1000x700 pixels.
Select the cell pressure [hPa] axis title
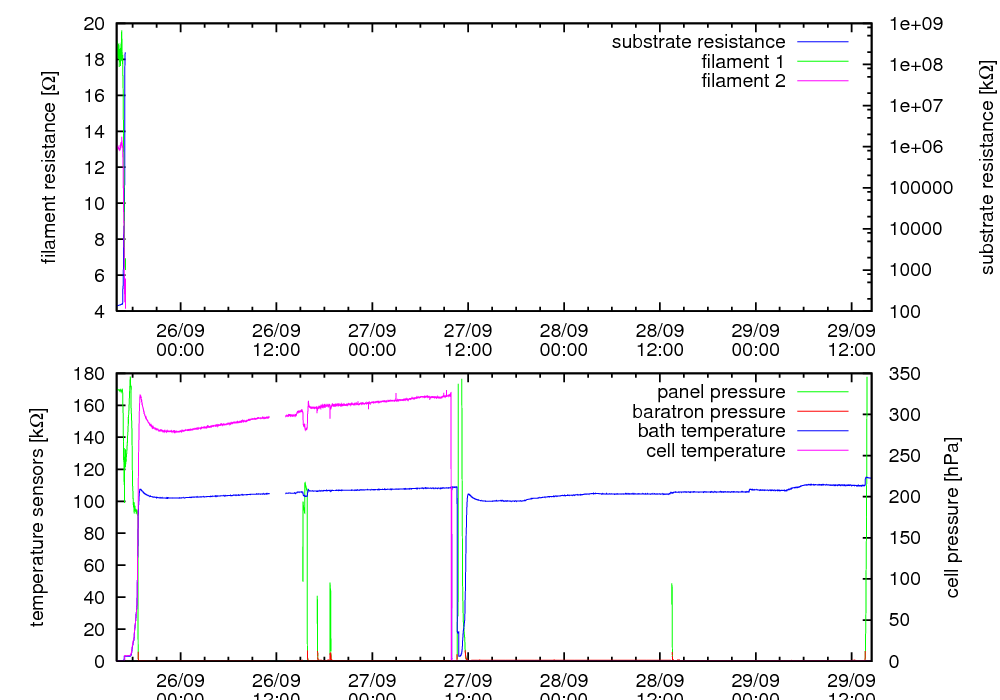(952, 518)
